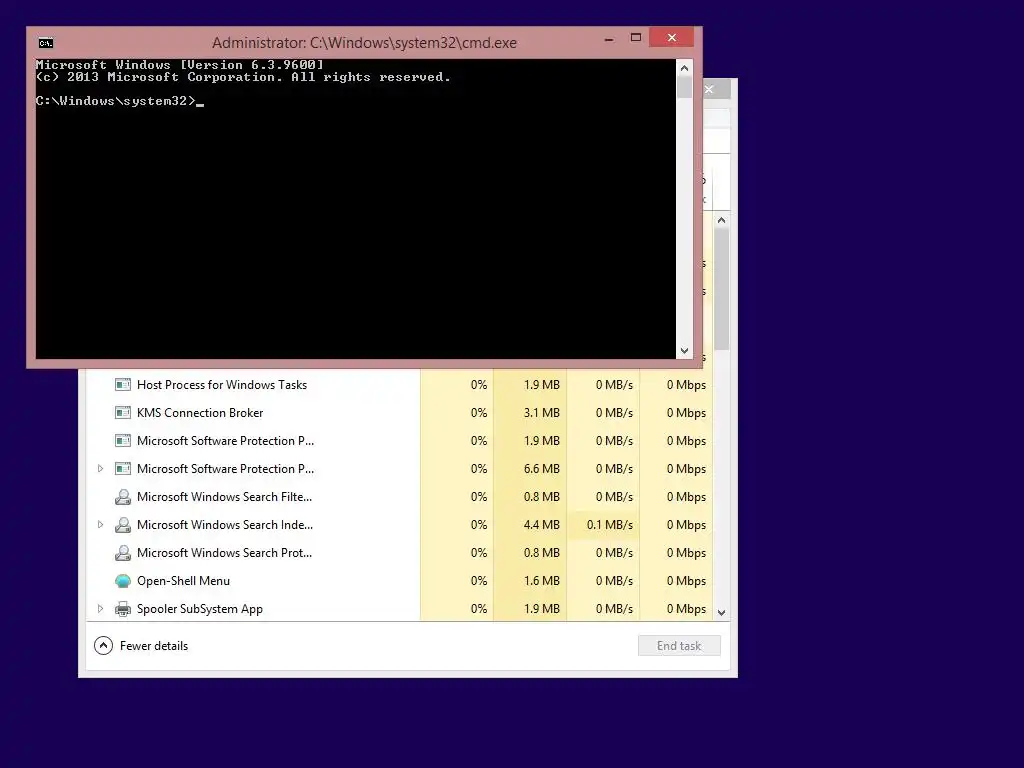Collapse with the Fewer details arrow icon
1024x768 pixels.
tap(103, 646)
